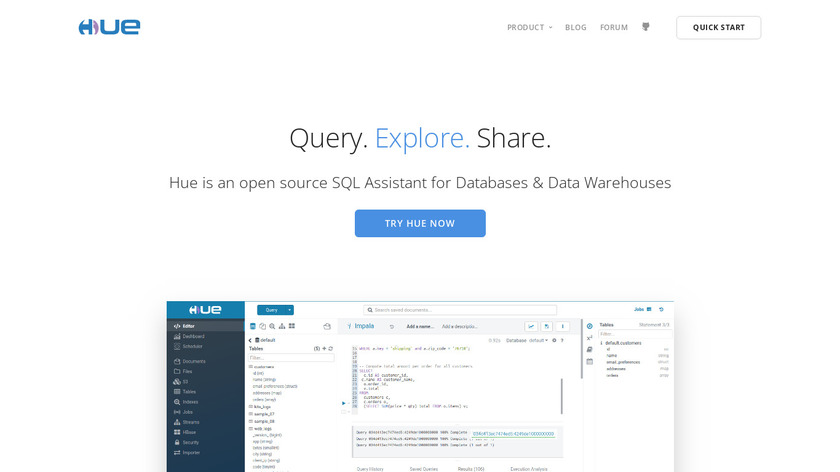This screenshot has width=840, height=472.
Task: Click the magnifier assist icon above default
Action: (272, 326)
